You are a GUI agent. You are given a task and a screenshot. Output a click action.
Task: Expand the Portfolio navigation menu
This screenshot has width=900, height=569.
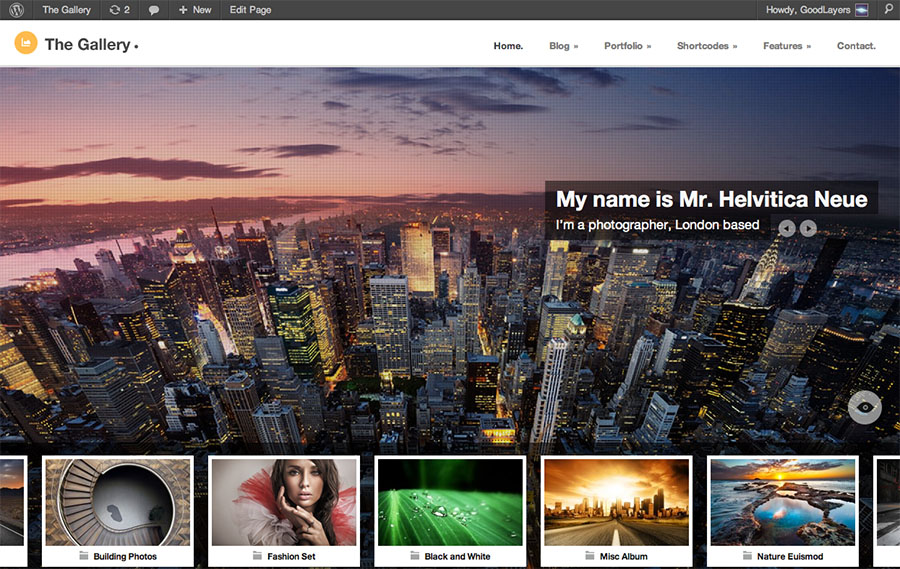[x=627, y=46]
